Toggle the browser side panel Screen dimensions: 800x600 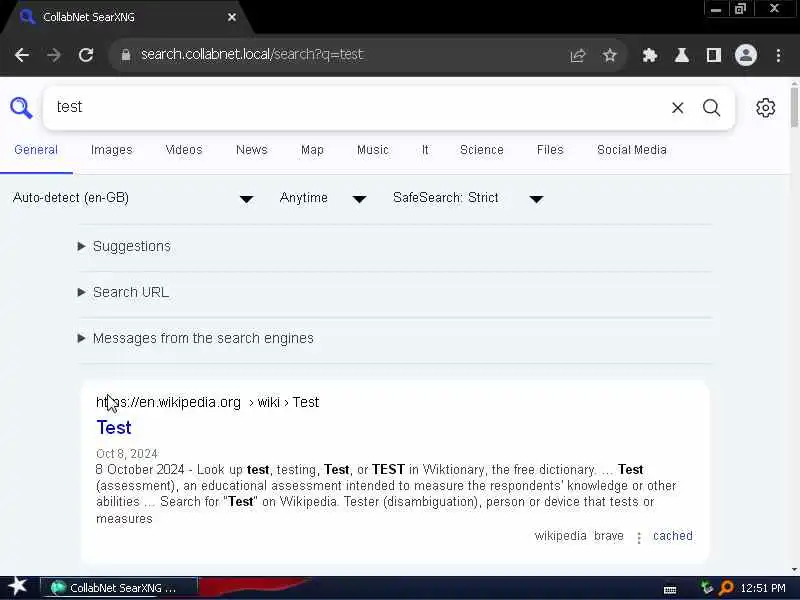(x=714, y=55)
